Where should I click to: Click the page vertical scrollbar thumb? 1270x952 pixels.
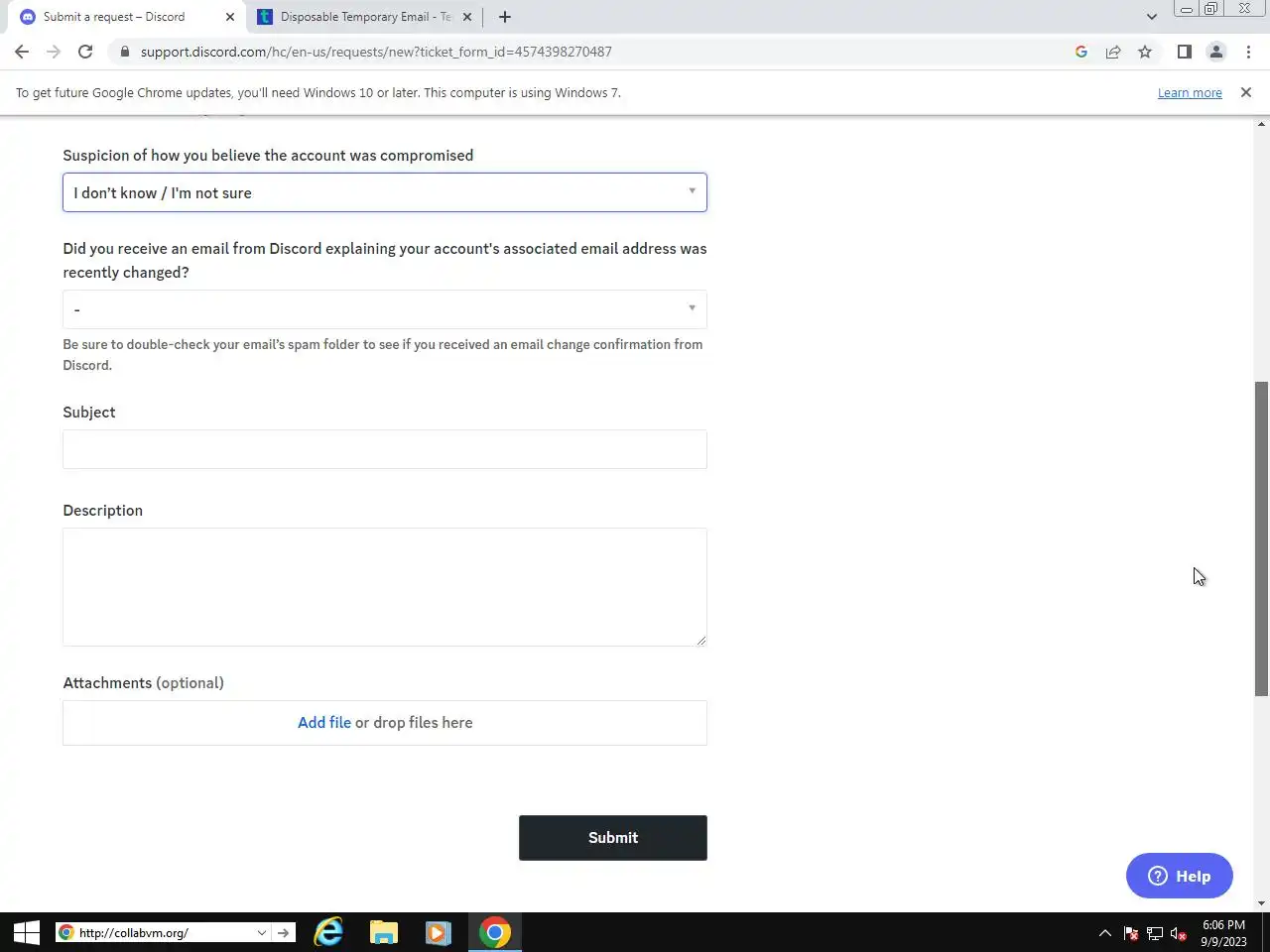[1261, 538]
